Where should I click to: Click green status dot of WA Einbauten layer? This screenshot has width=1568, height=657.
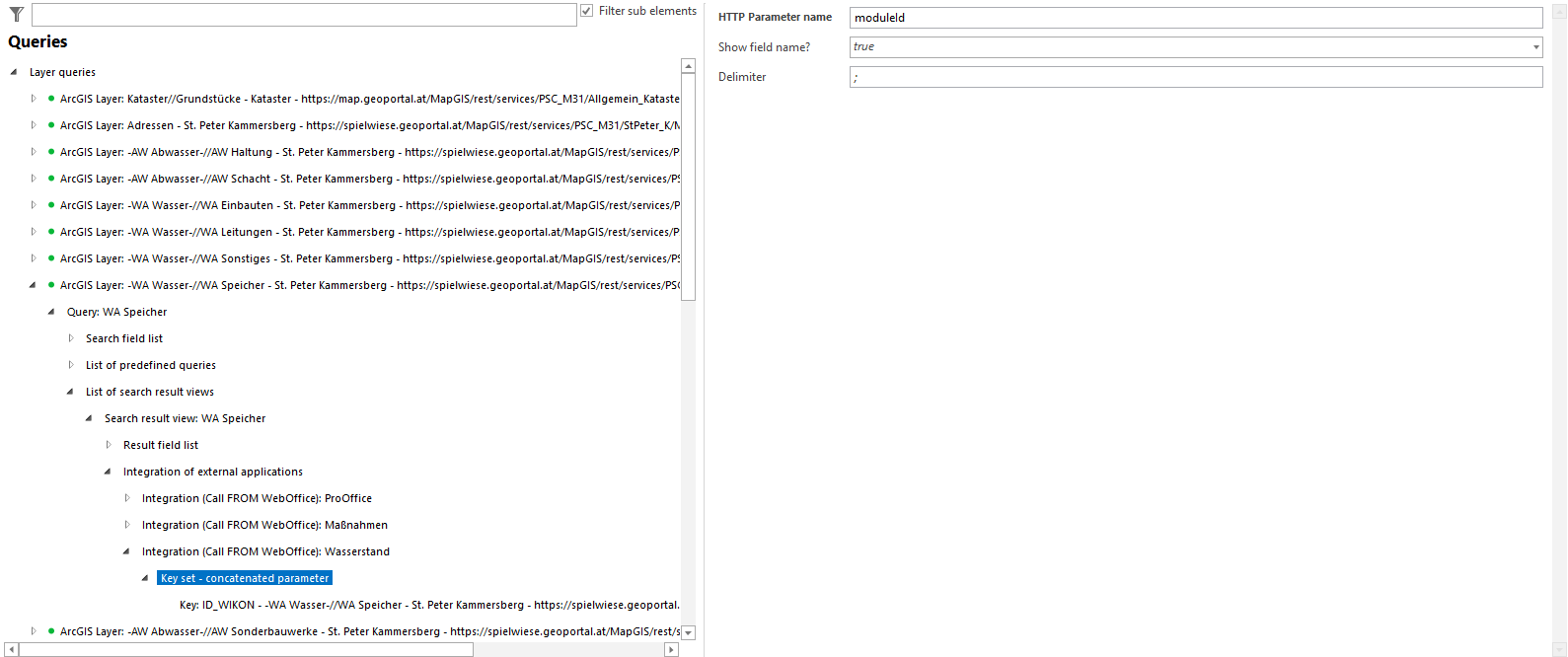[x=51, y=205]
